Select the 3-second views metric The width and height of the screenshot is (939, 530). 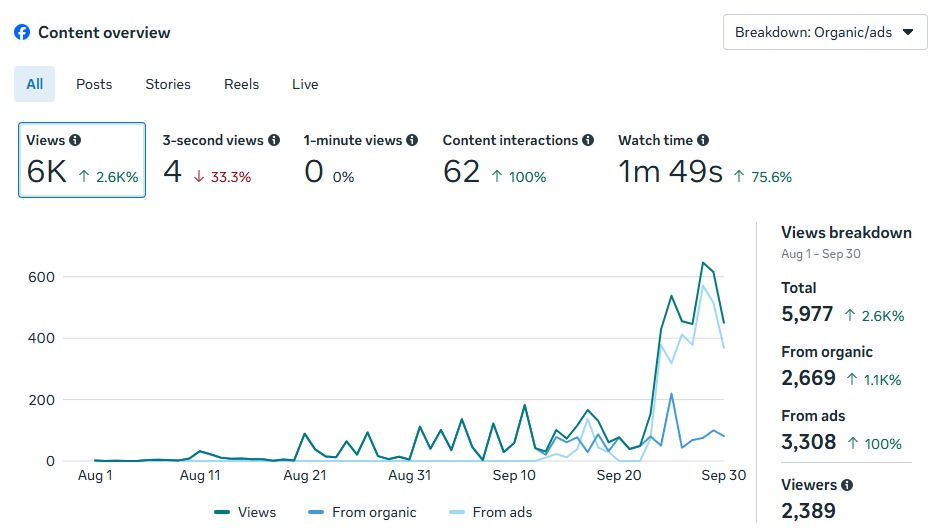click(221, 160)
